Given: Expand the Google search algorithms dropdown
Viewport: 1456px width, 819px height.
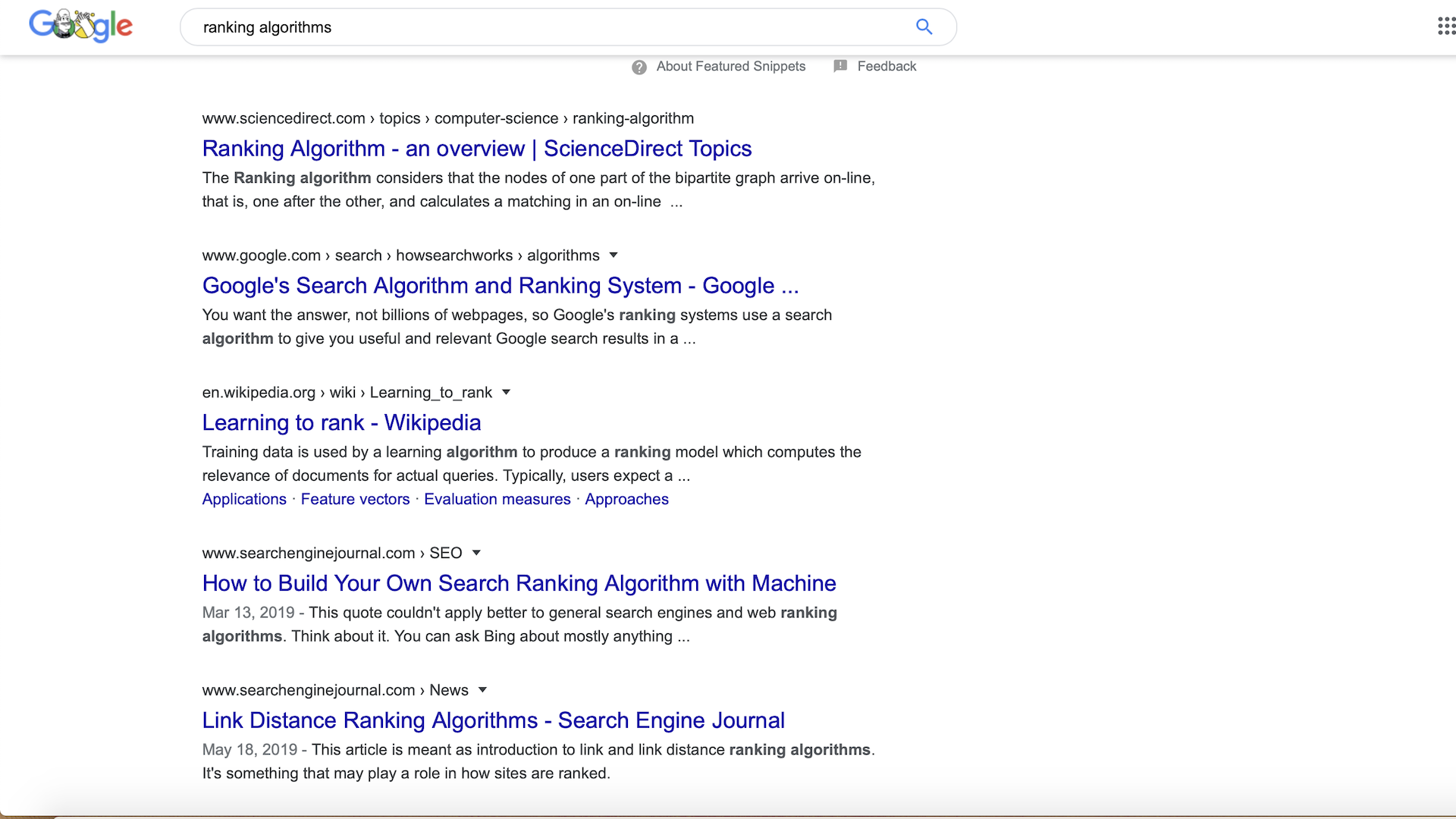Looking at the screenshot, I should (615, 255).
